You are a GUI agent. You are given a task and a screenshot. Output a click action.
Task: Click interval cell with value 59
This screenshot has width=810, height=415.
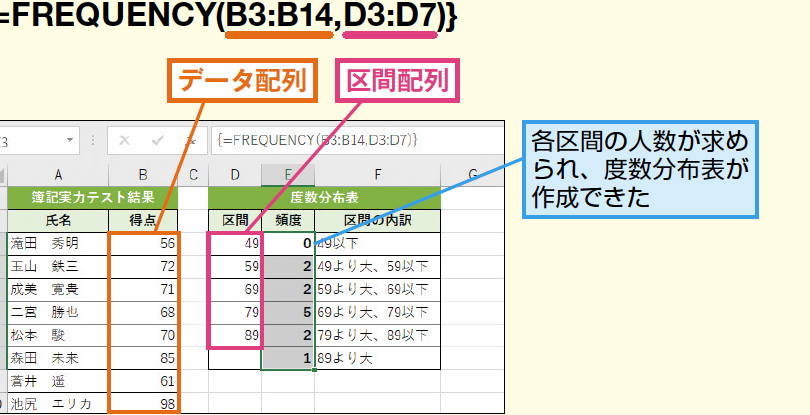click(x=235, y=267)
